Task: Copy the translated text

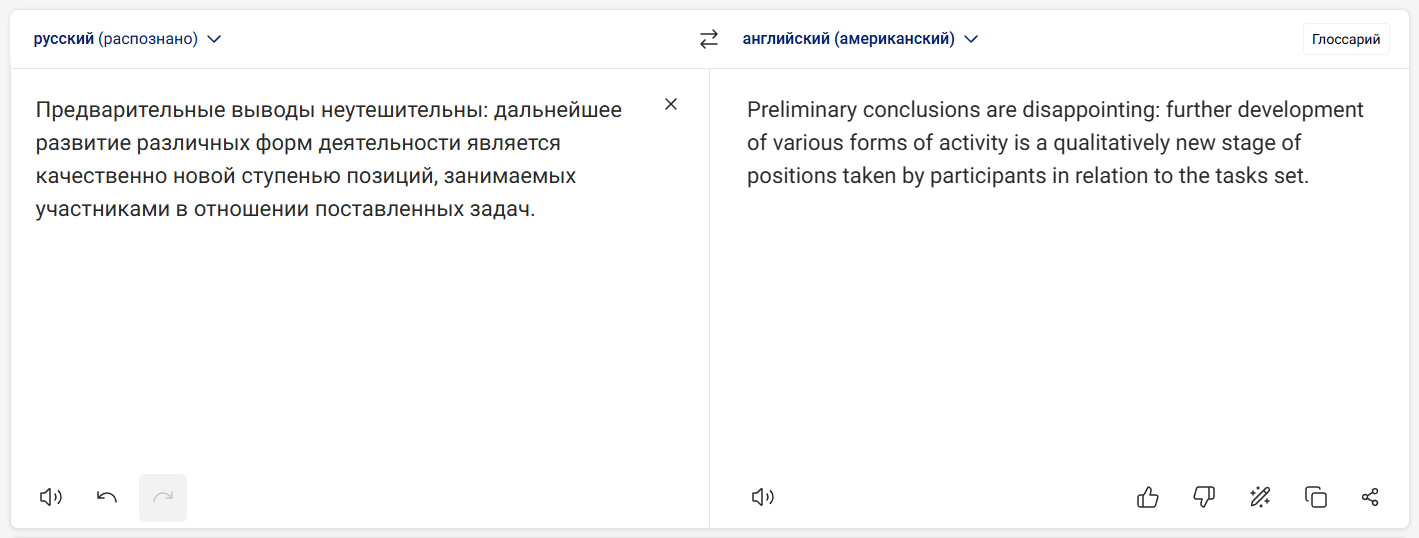Action: pos(1316,497)
